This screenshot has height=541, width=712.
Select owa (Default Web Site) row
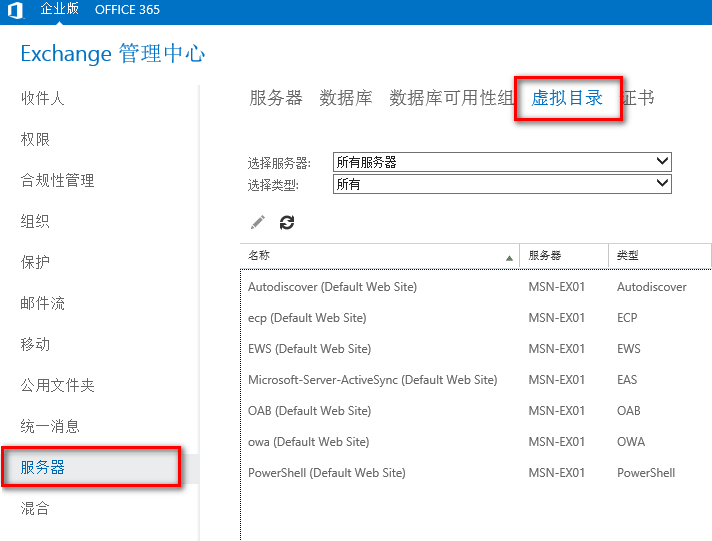coord(476,442)
